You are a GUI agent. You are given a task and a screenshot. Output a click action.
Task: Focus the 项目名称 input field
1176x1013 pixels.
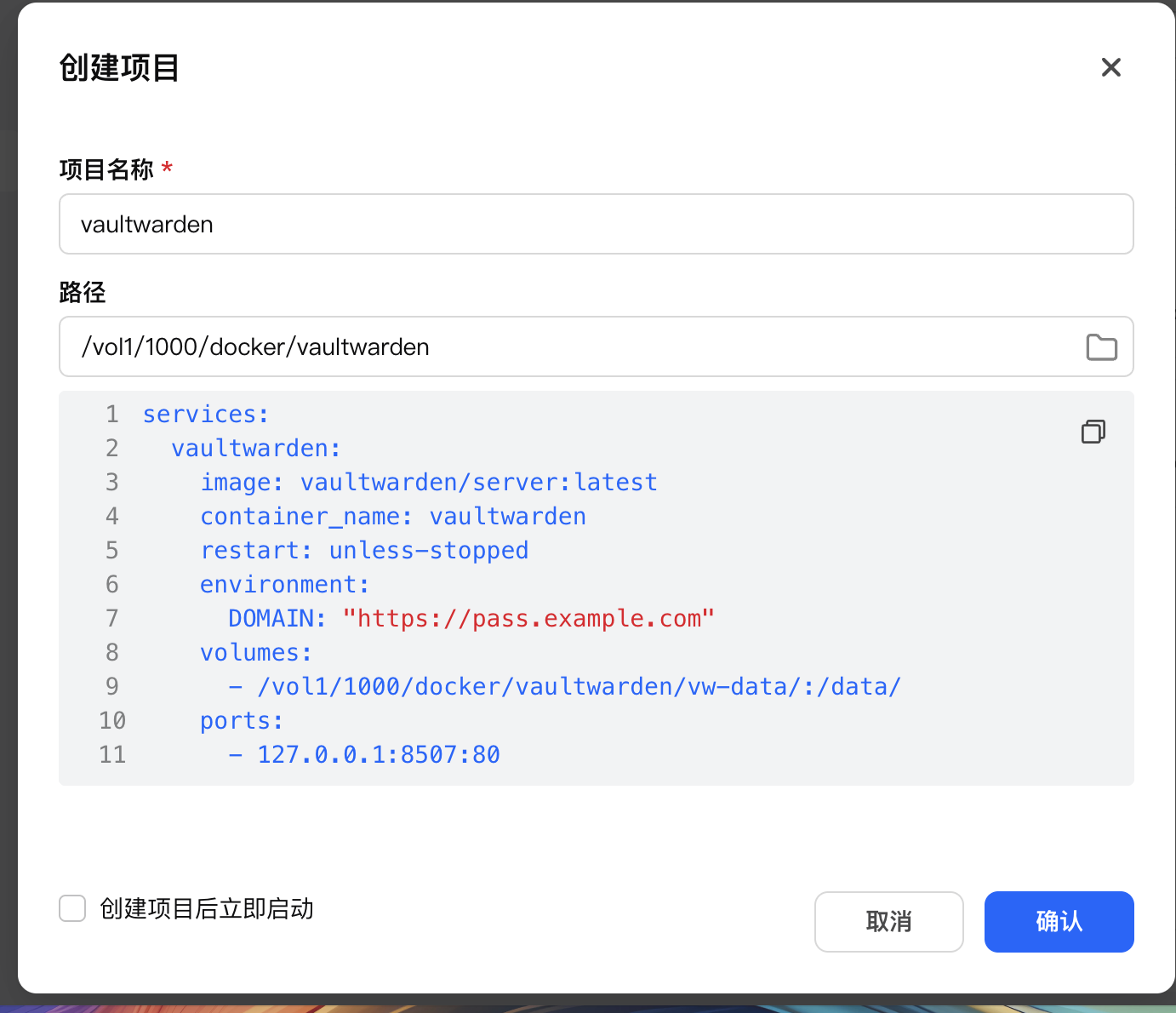pyautogui.click(x=596, y=224)
